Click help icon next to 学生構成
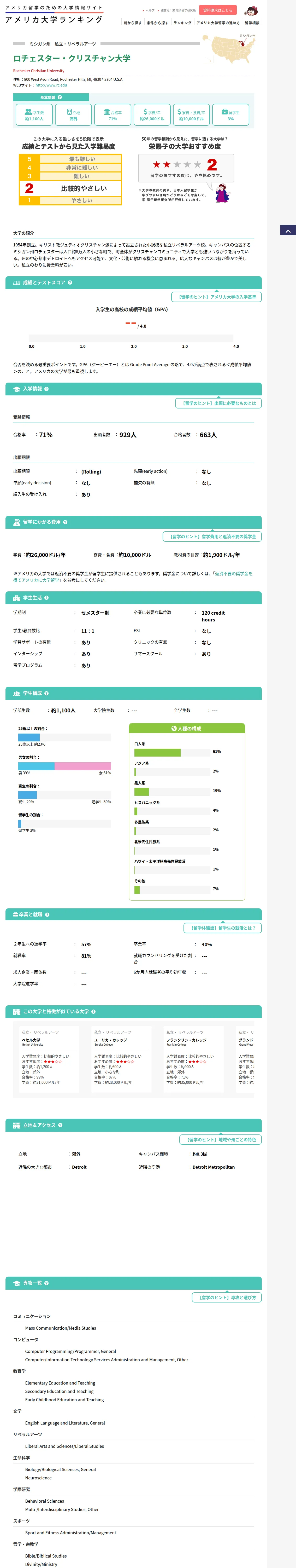Image resolution: width=296 pixels, height=1568 pixels. (46, 693)
